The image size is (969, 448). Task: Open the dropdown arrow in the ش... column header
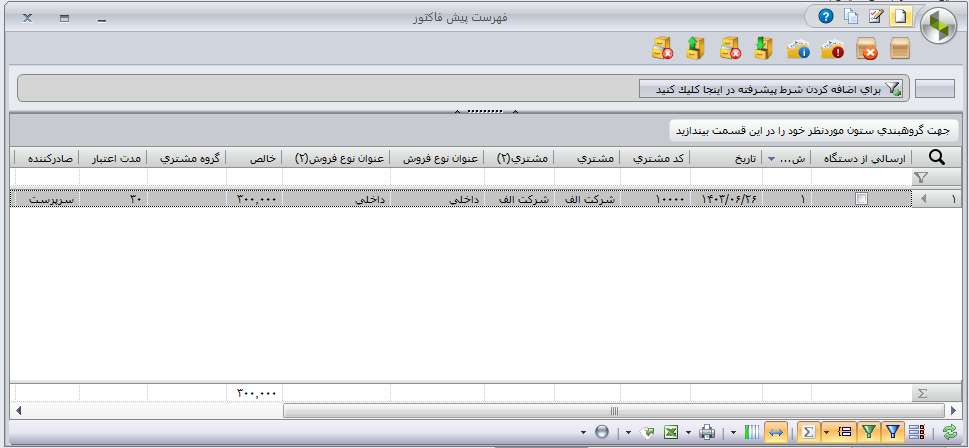tap(771, 159)
